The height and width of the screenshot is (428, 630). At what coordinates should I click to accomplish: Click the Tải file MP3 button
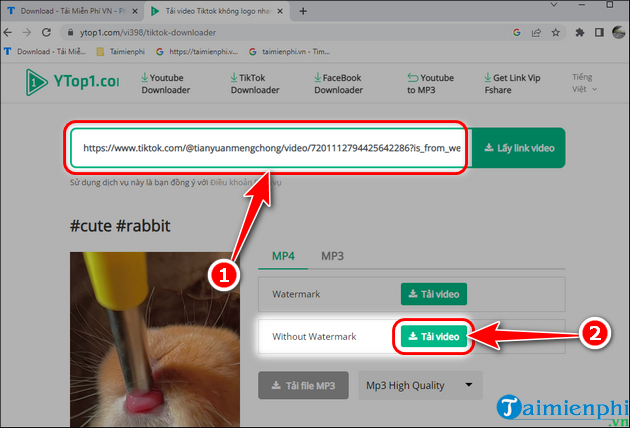click(303, 385)
